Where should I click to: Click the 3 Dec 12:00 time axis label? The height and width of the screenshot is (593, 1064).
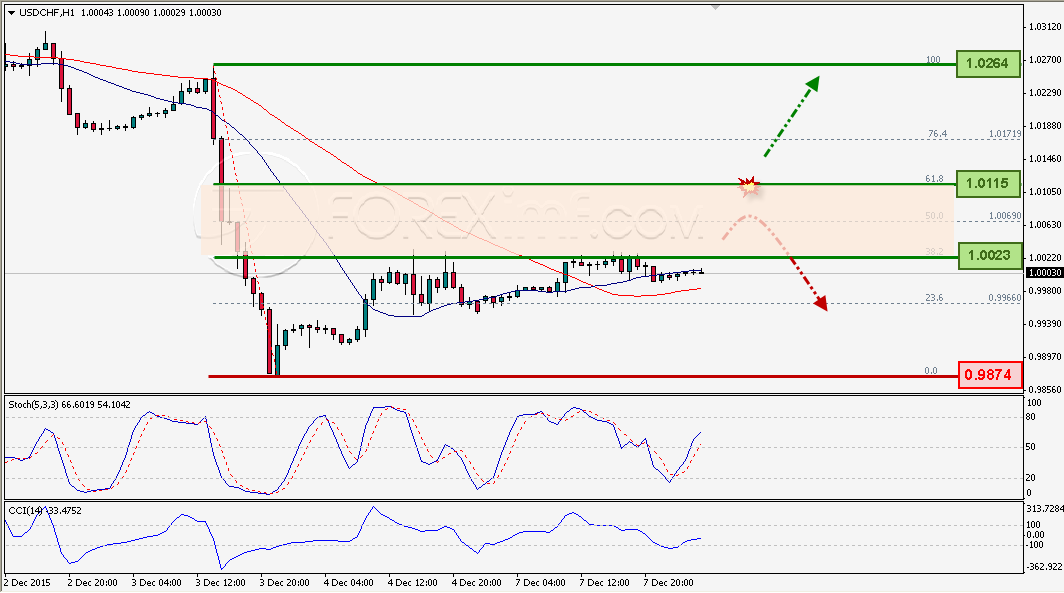pos(221,583)
